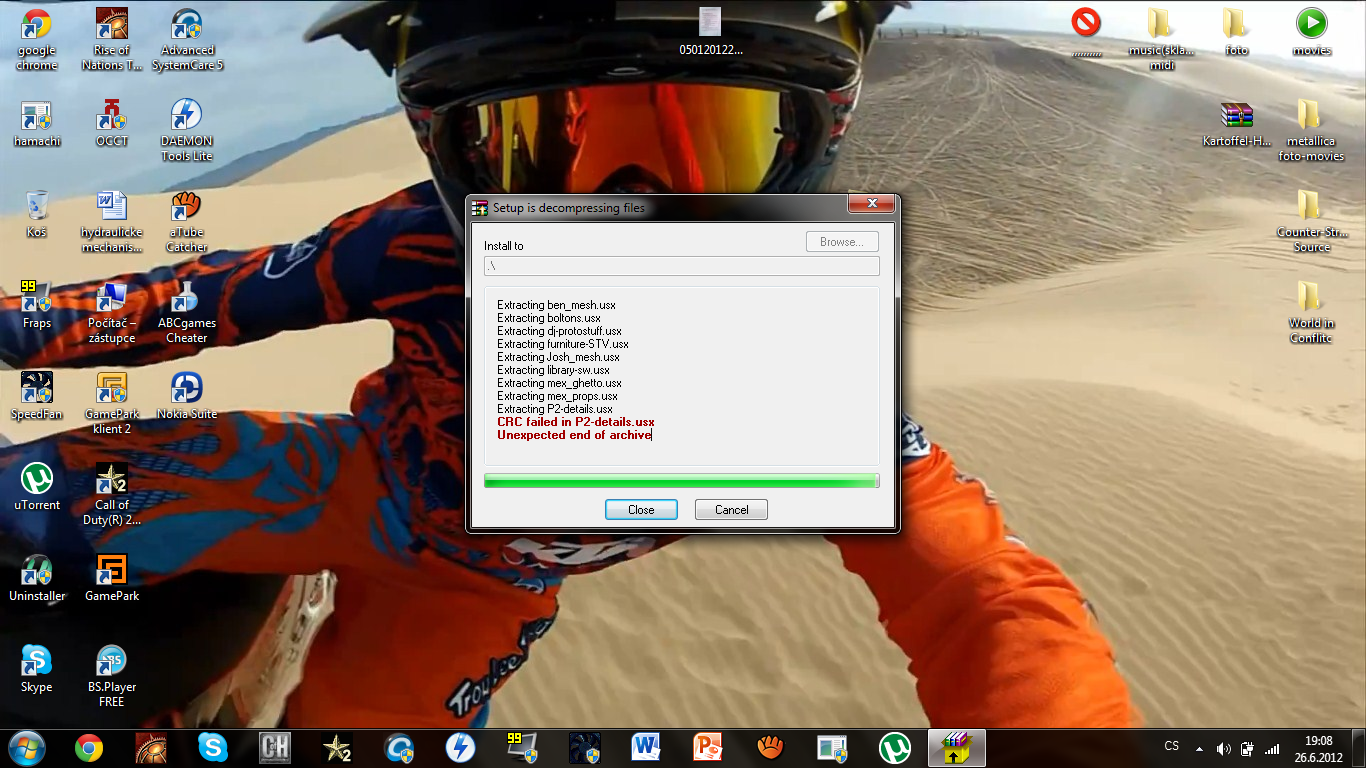Open the CS input language selector
The image size is (1366, 768).
click(x=1171, y=747)
